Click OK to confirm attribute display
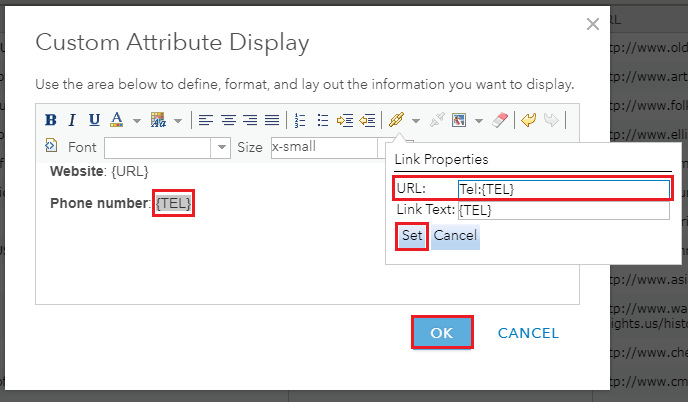 coord(442,333)
